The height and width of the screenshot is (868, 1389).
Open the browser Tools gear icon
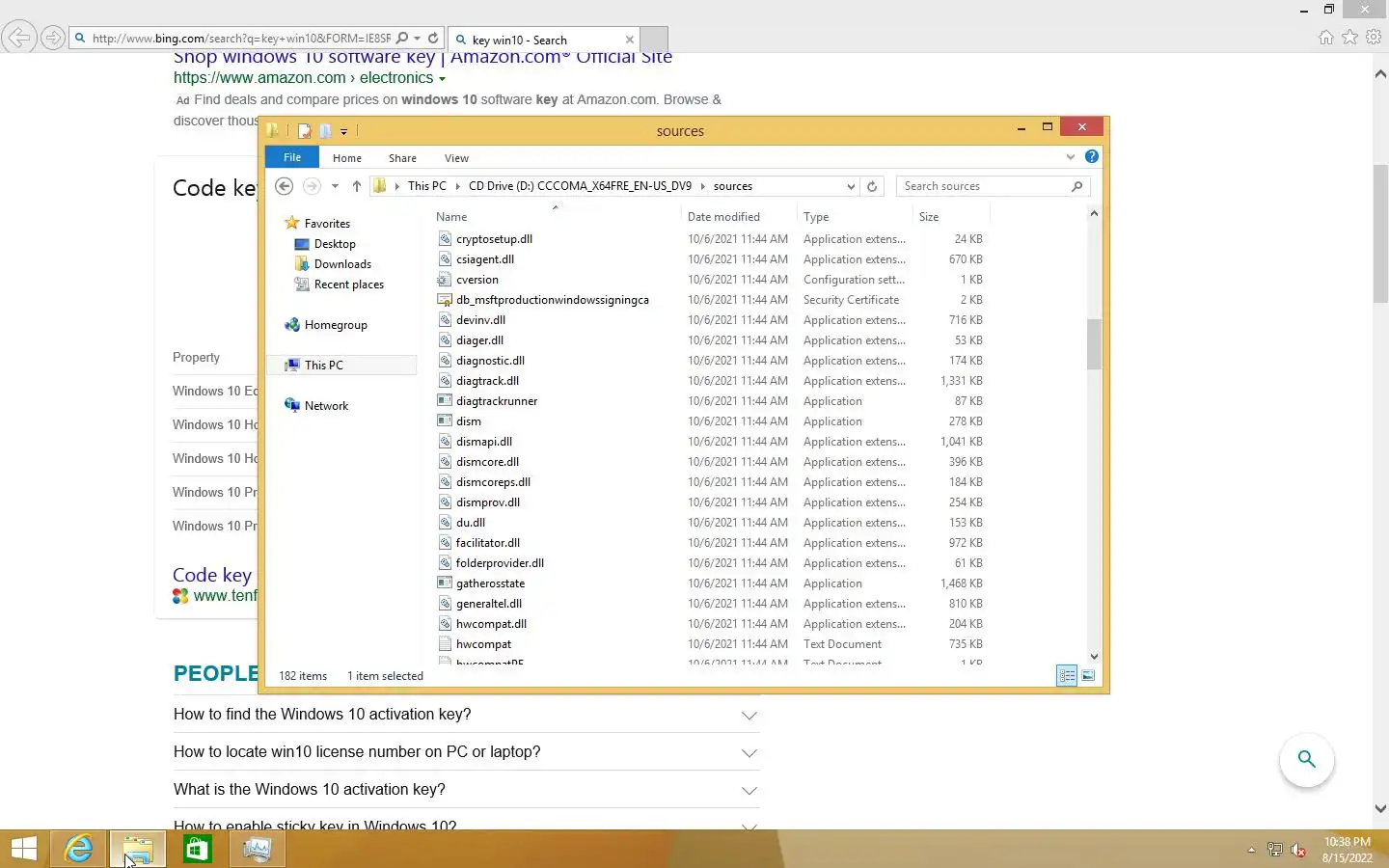pos(1374,37)
